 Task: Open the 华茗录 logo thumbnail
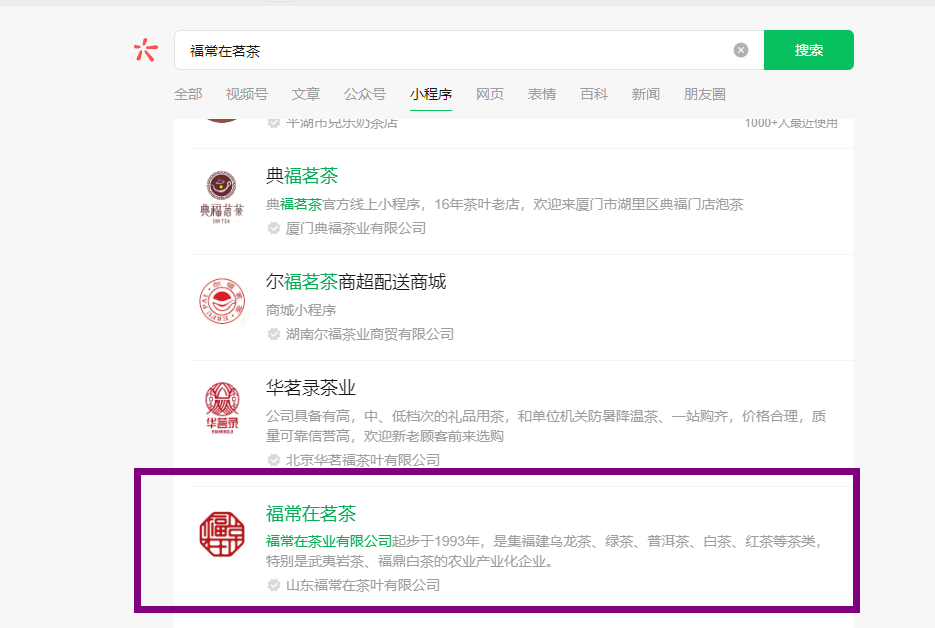[x=222, y=408]
